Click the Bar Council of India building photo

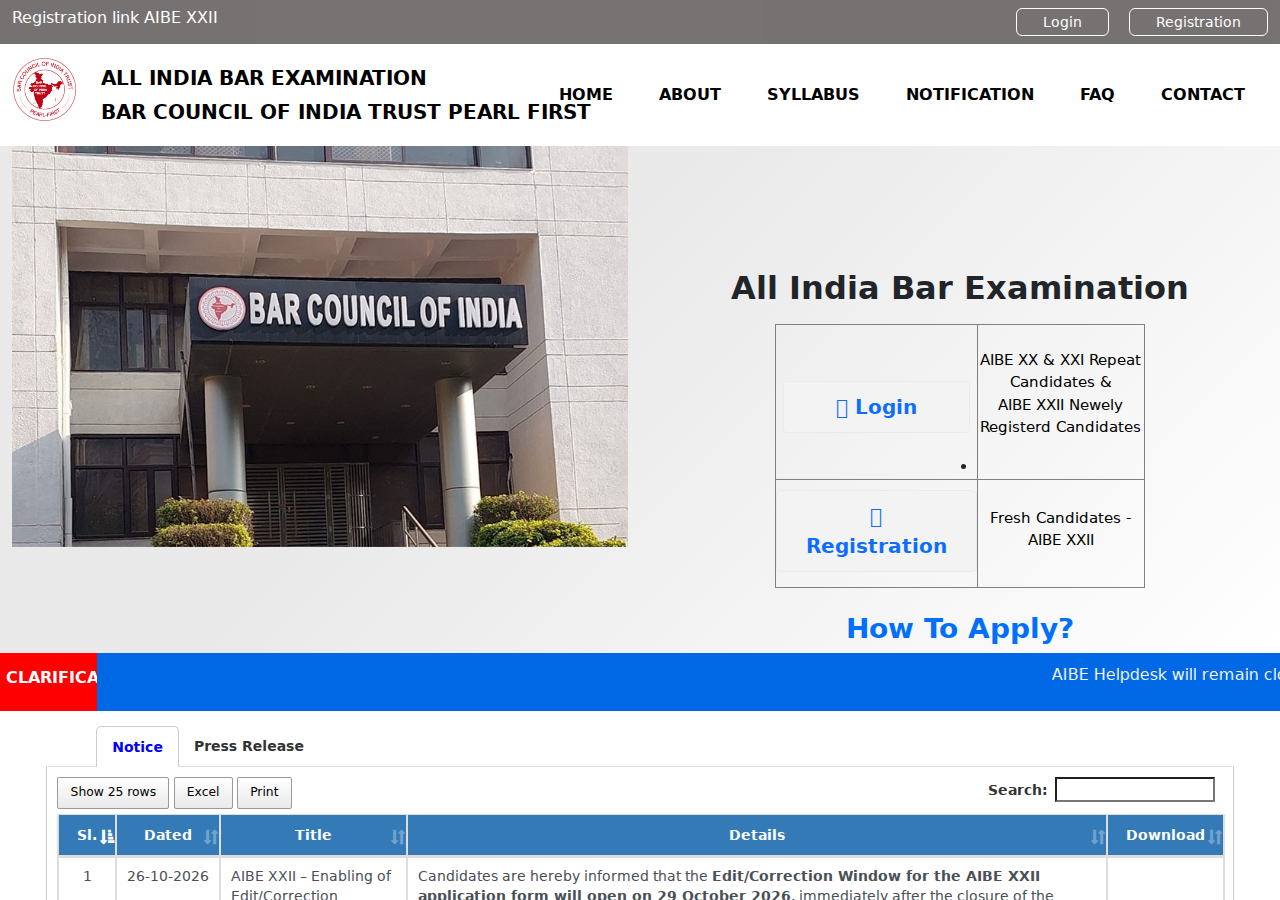pyautogui.click(x=320, y=347)
